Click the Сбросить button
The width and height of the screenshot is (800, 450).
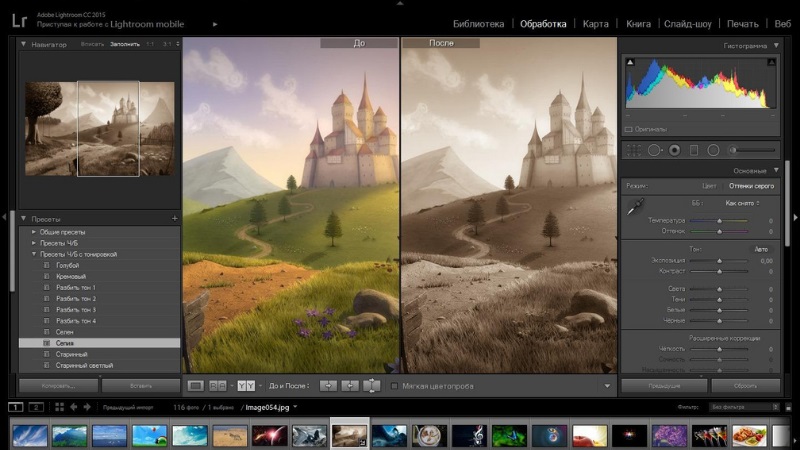[745, 386]
